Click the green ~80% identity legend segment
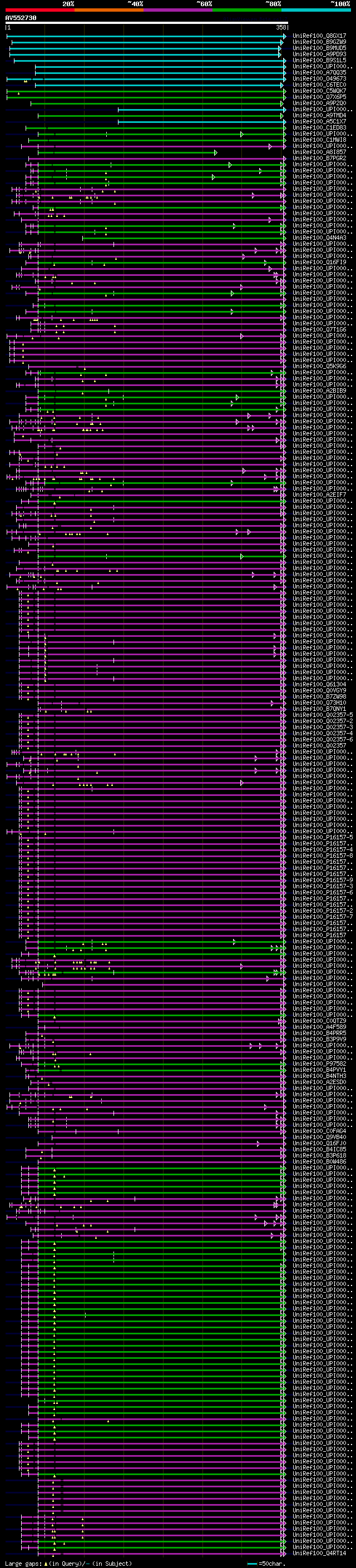The height and width of the screenshot is (1568, 356). click(247, 10)
